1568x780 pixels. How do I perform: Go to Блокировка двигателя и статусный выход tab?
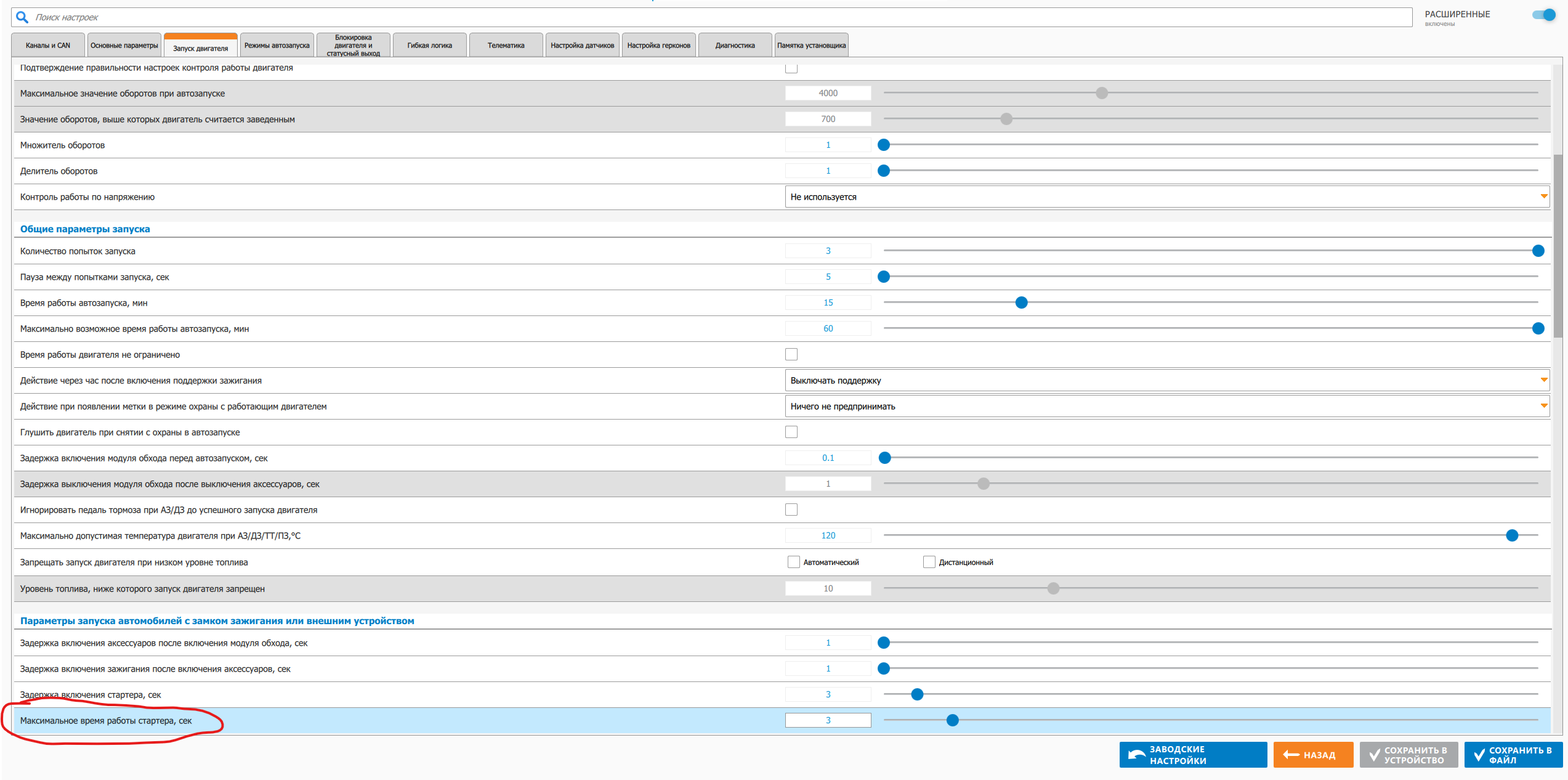[x=354, y=45]
